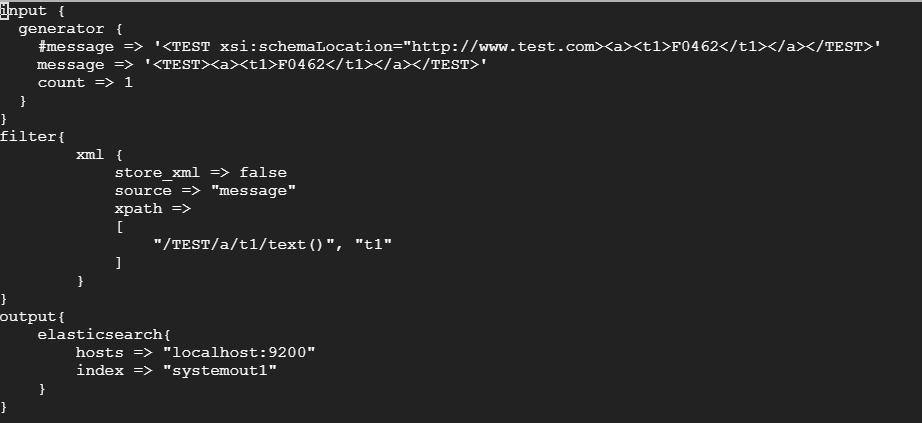Click the 'elasticsearch{' plugin name

104,335
